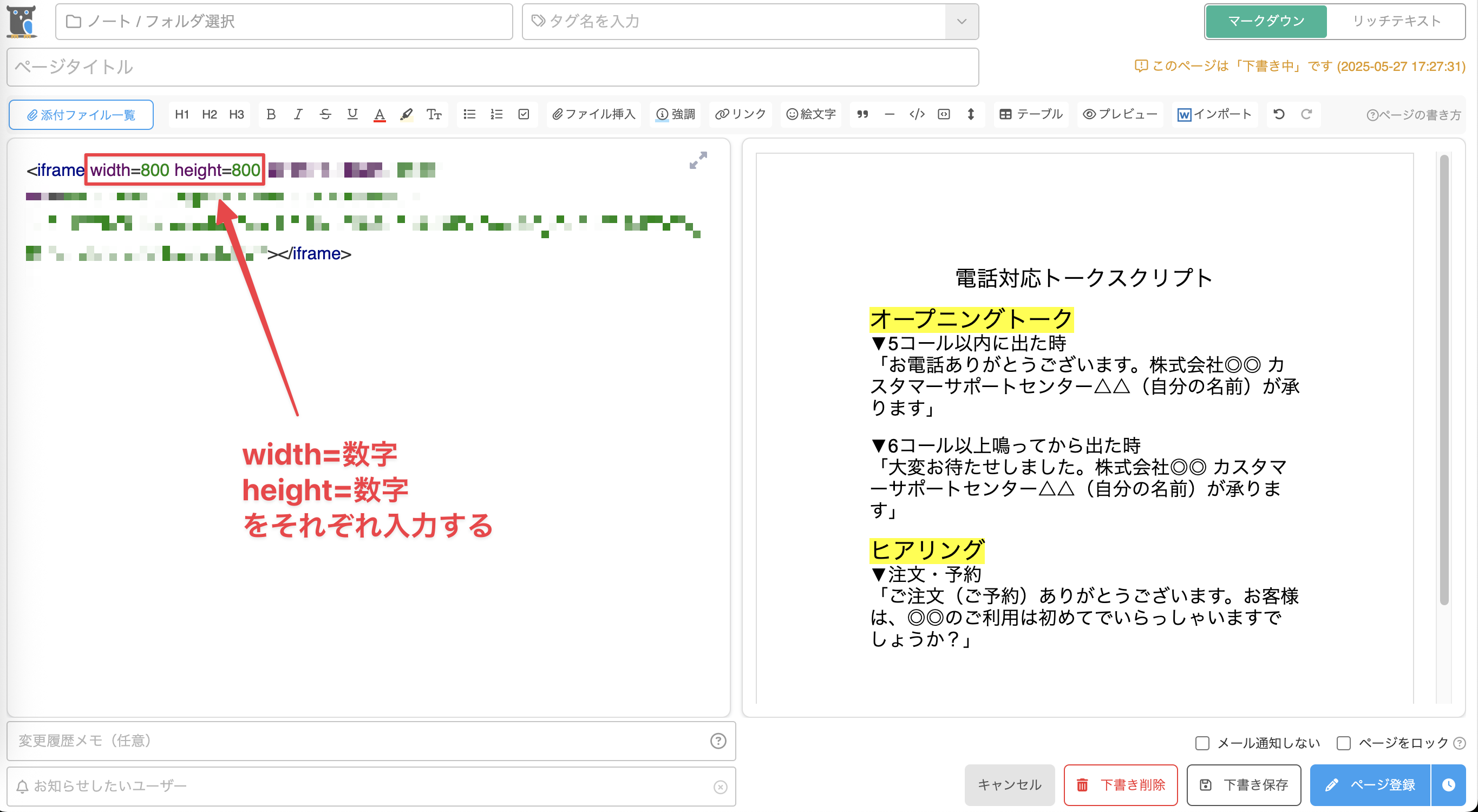The image size is (1478, 812).
Task: Open the font size tool
Action: click(434, 115)
